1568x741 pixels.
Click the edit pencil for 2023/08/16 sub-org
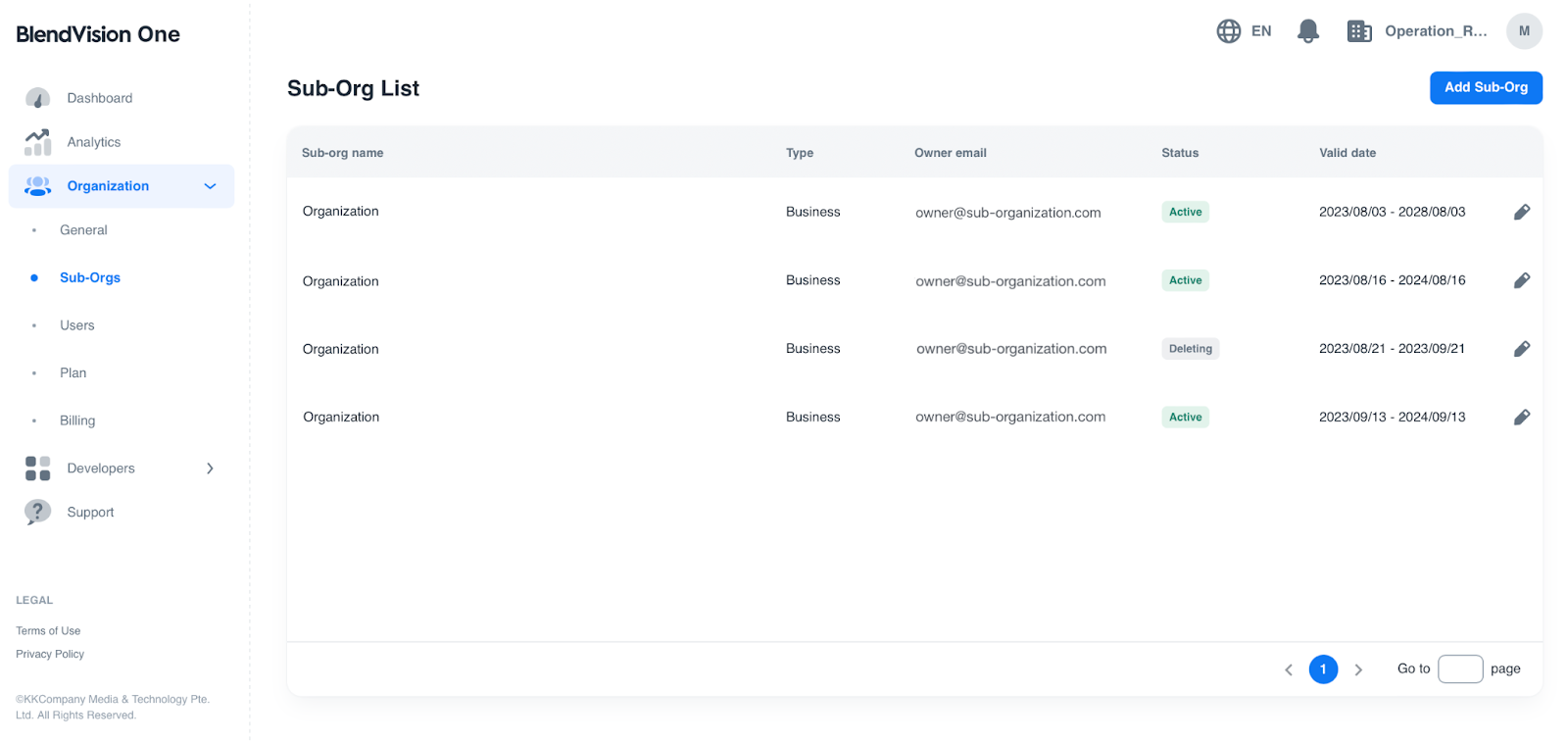[1521, 280]
